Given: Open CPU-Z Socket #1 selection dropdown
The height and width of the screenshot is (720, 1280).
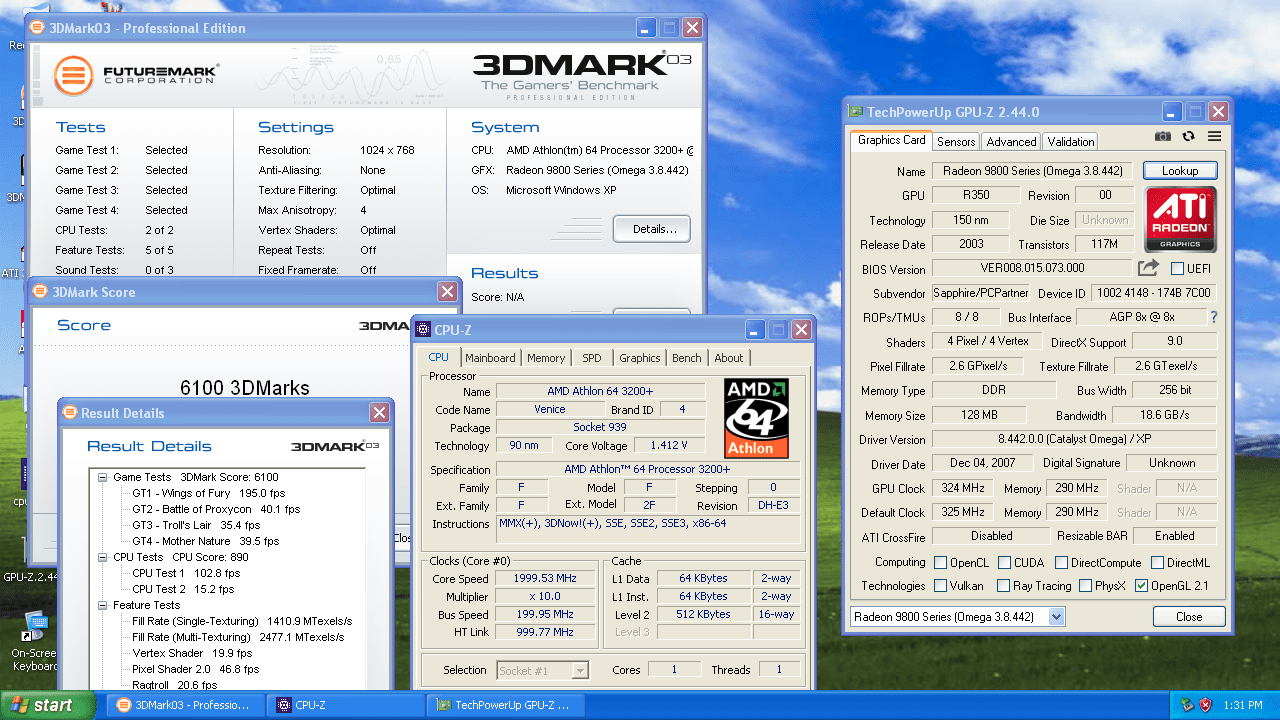Looking at the screenshot, I should click(580, 670).
